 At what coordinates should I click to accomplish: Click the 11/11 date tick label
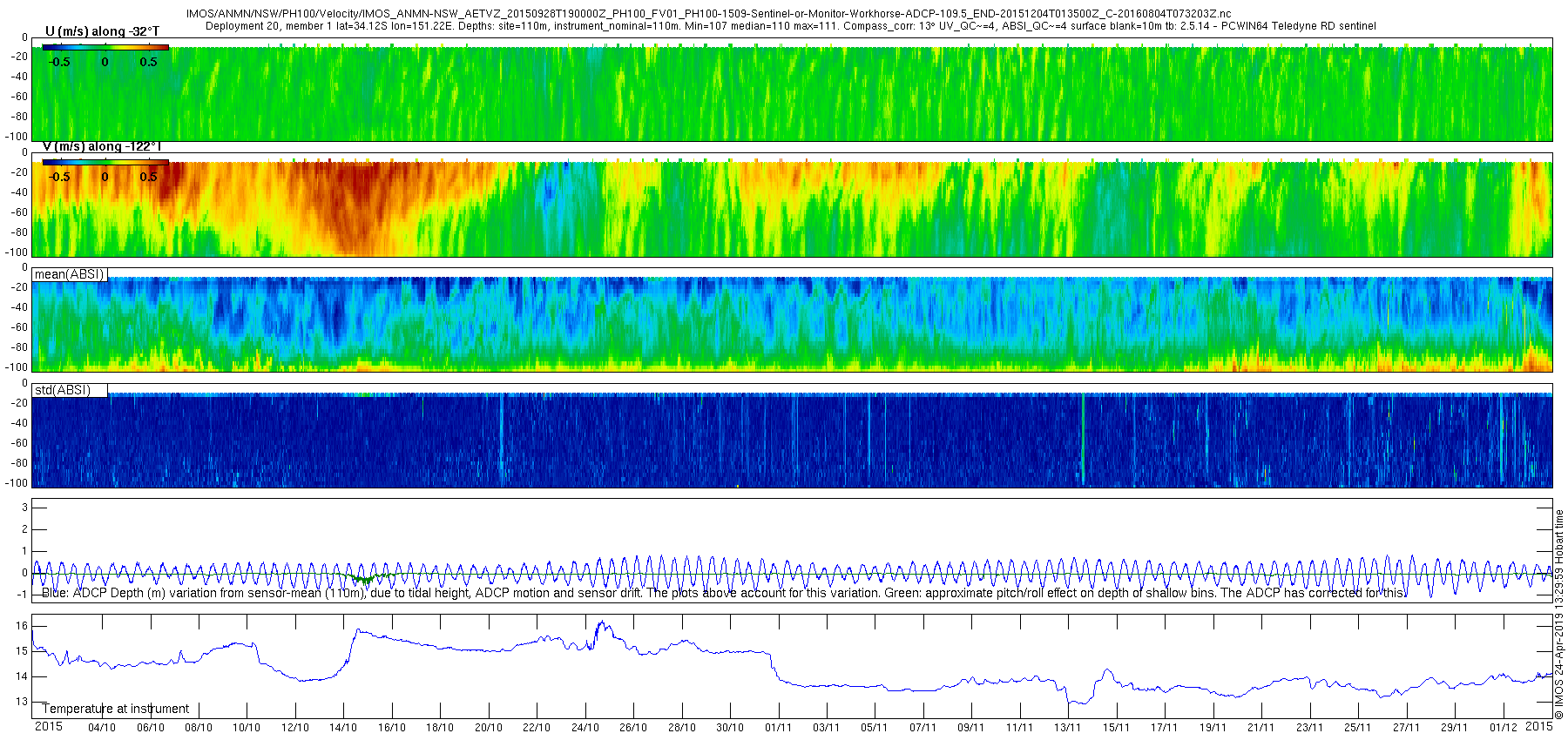tap(1020, 728)
